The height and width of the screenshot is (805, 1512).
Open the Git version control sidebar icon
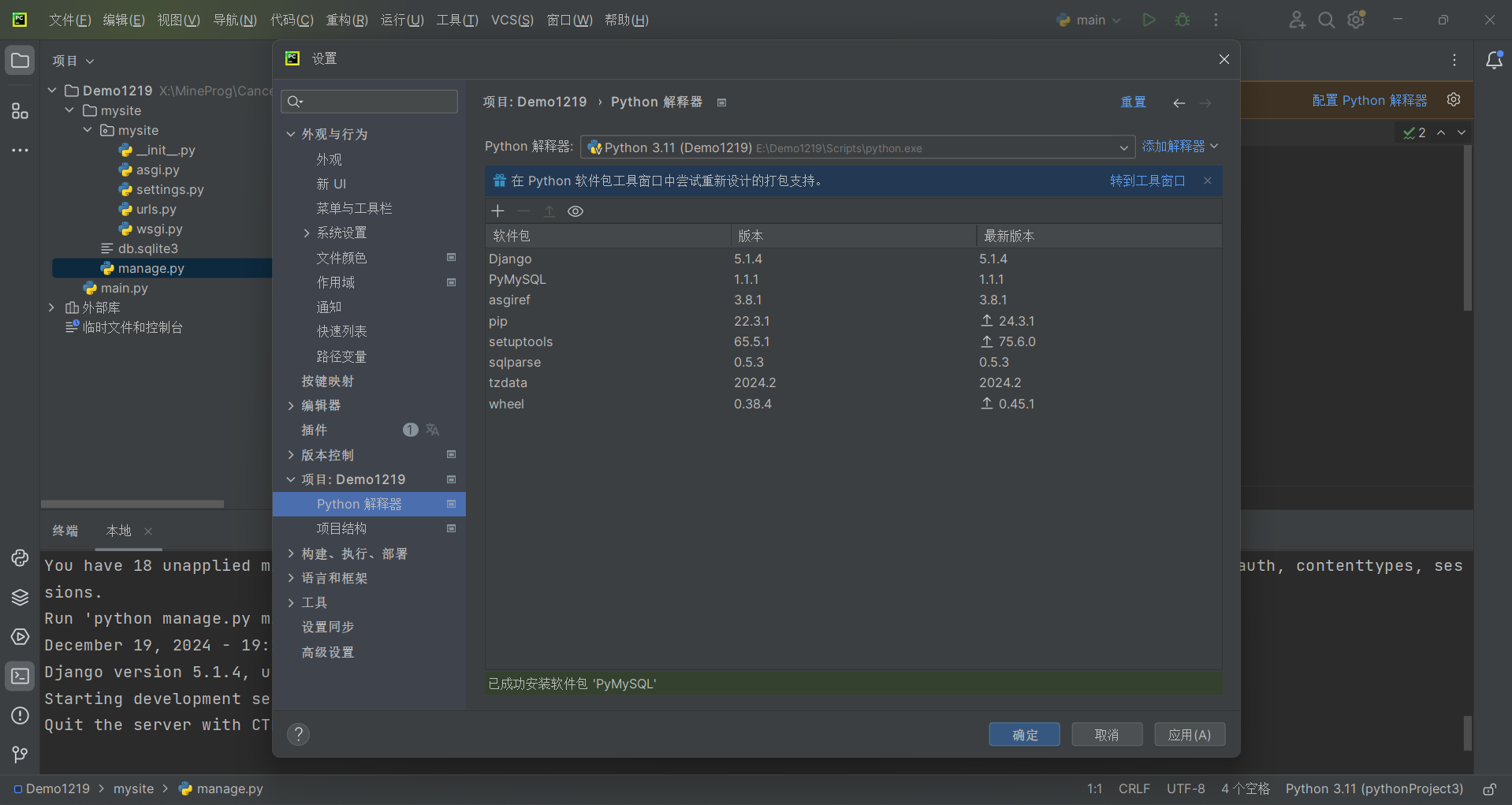pos(20,755)
